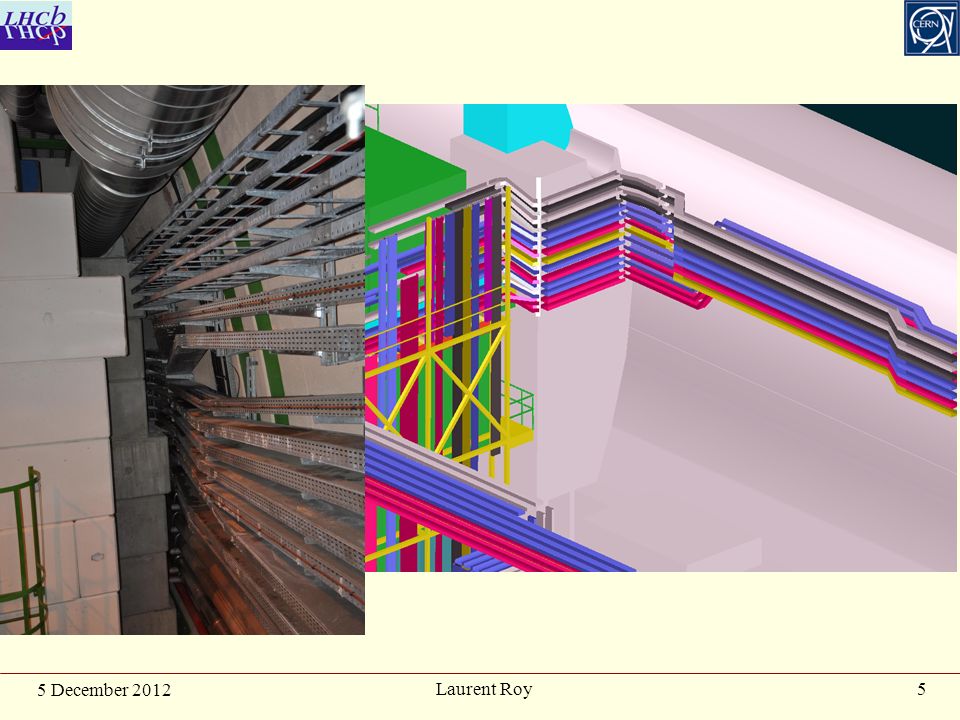Click the CERN logo
This screenshot has height=720, width=960.
coord(931,28)
